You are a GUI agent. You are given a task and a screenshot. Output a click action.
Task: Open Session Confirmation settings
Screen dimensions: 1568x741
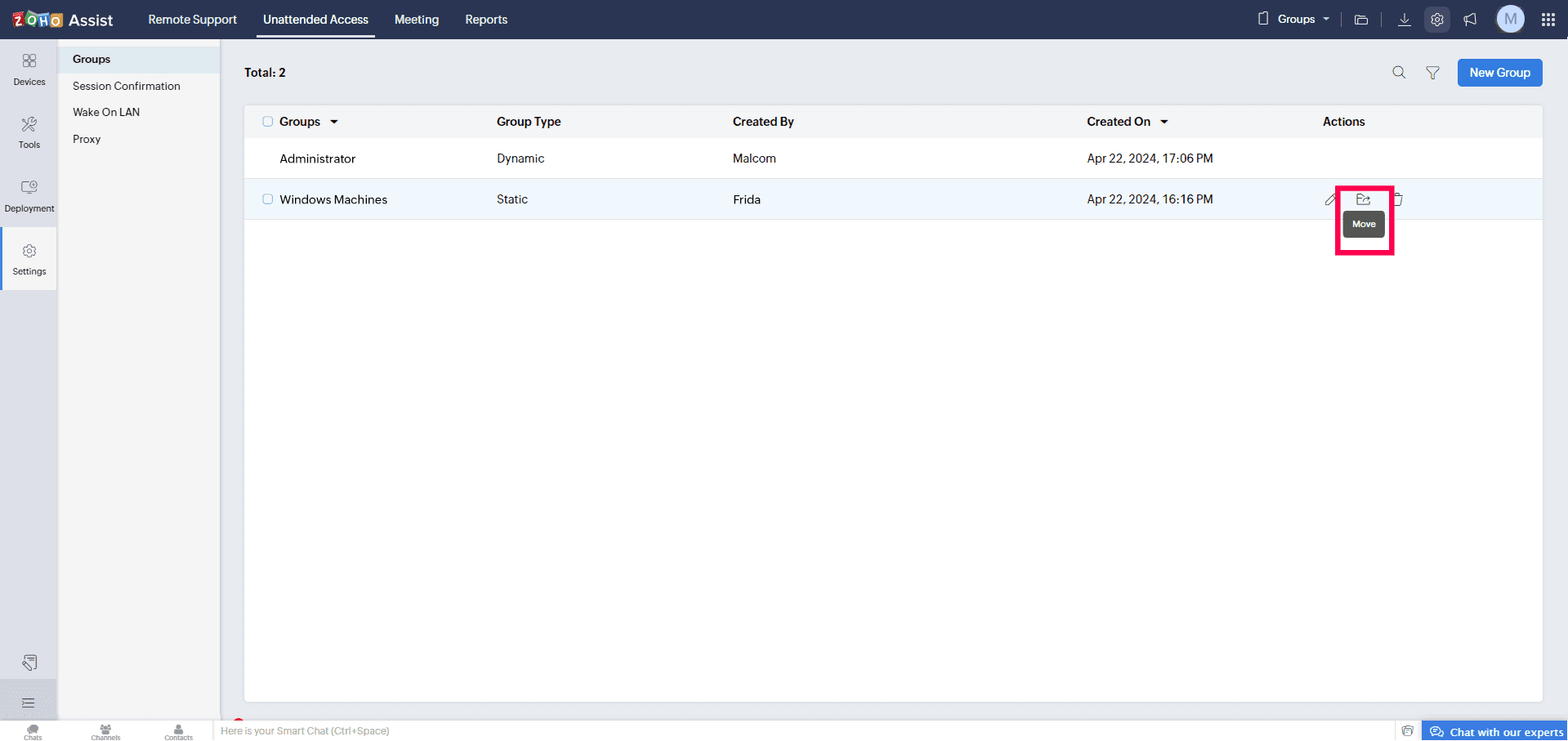(x=127, y=86)
